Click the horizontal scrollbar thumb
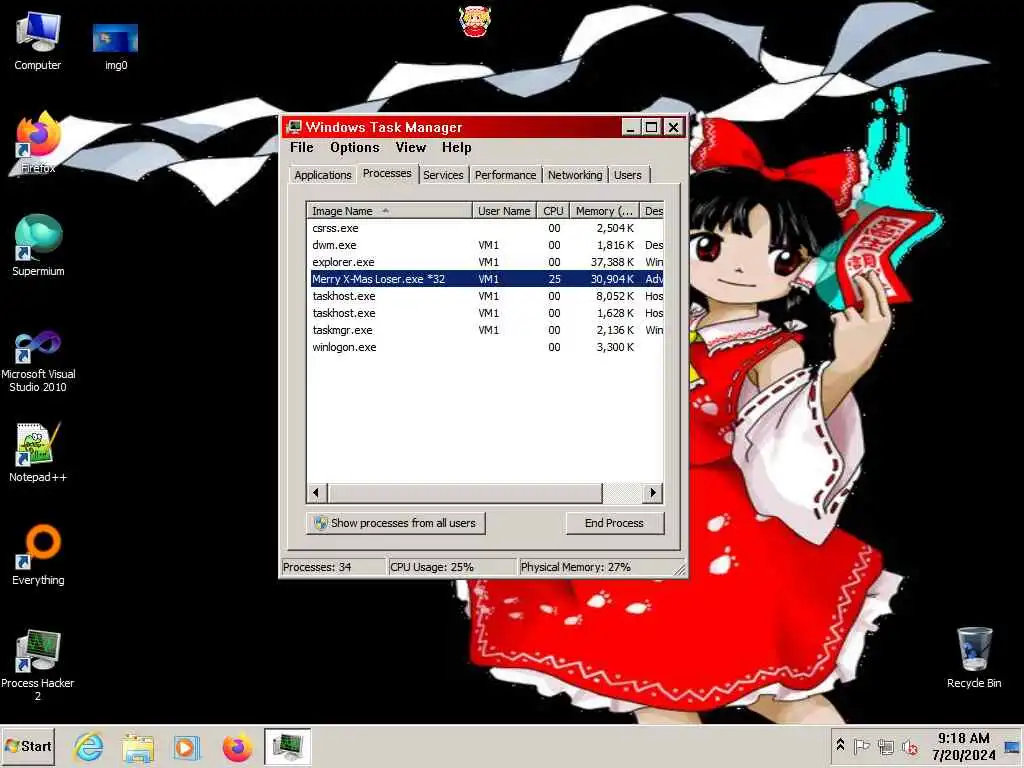Image resolution: width=1024 pixels, height=768 pixels. (x=464, y=492)
